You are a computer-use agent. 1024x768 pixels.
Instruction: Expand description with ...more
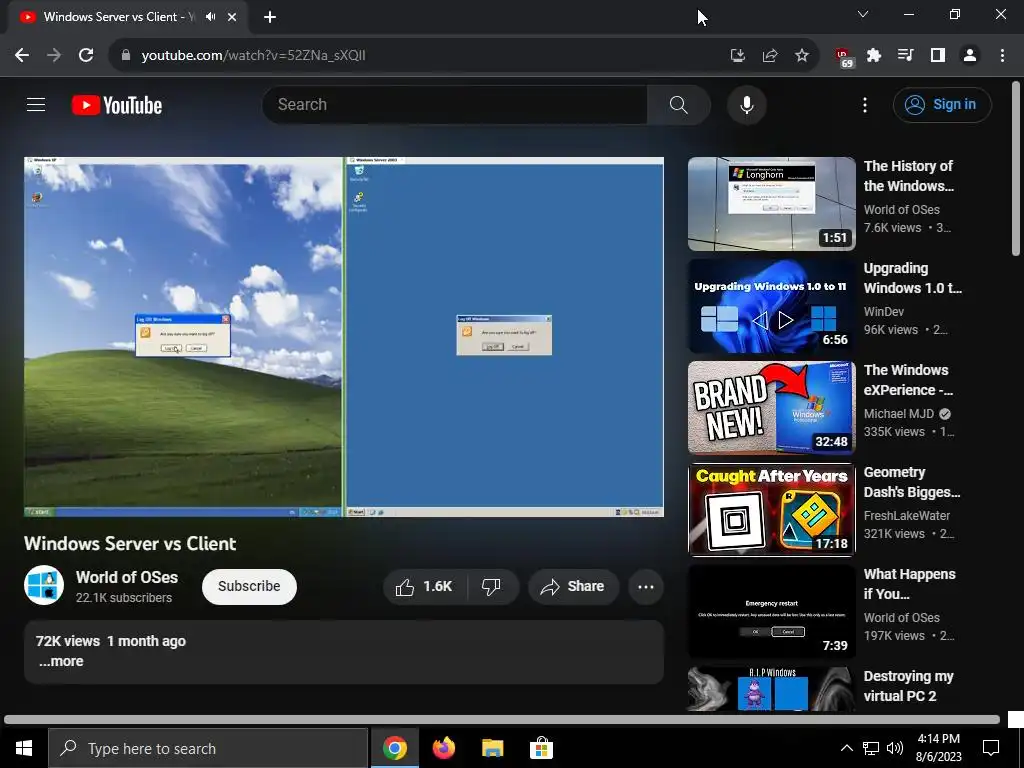60,661
